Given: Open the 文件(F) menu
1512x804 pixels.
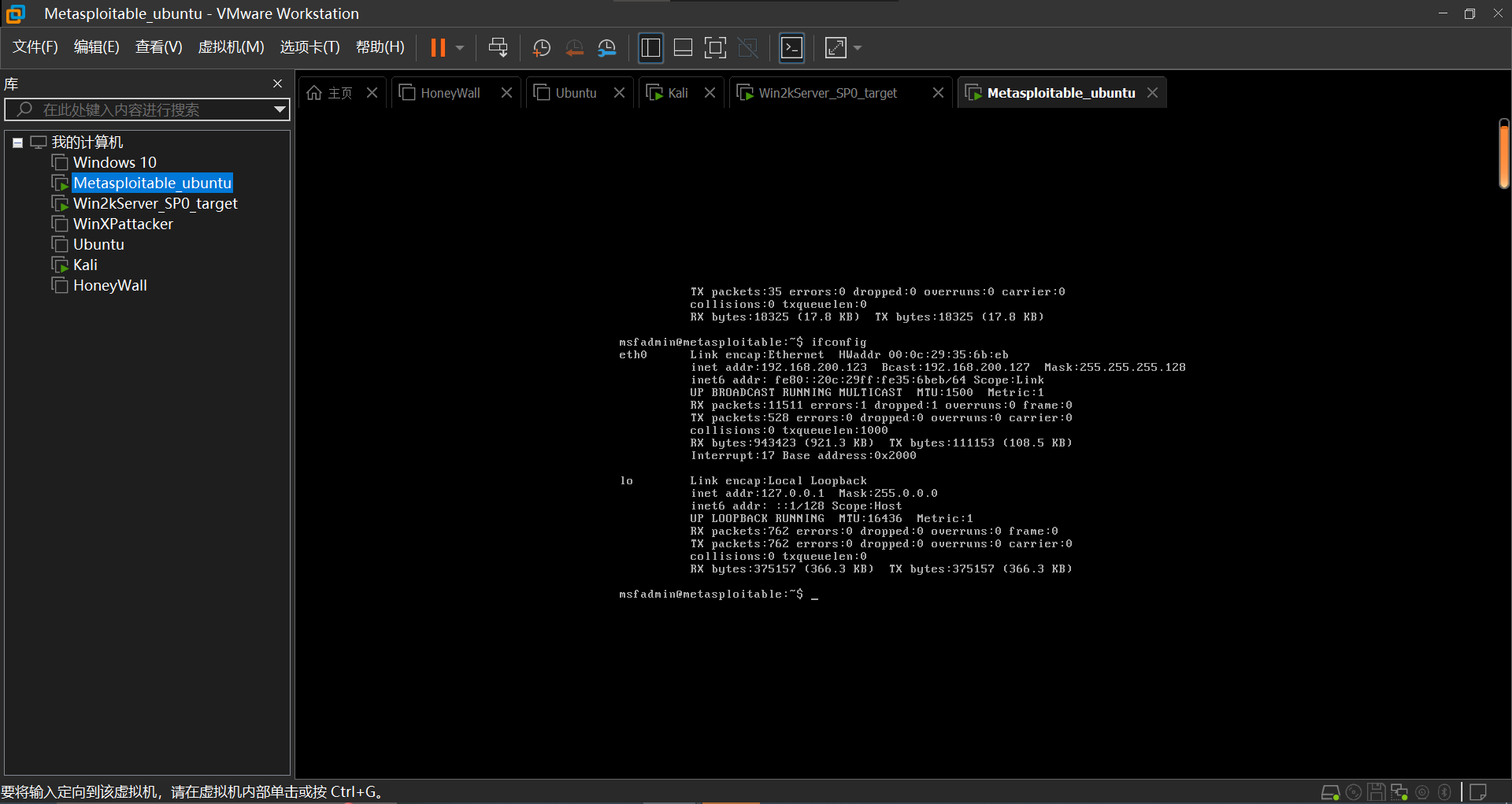Looking at the screenshot, I should (x=35, y=47).
